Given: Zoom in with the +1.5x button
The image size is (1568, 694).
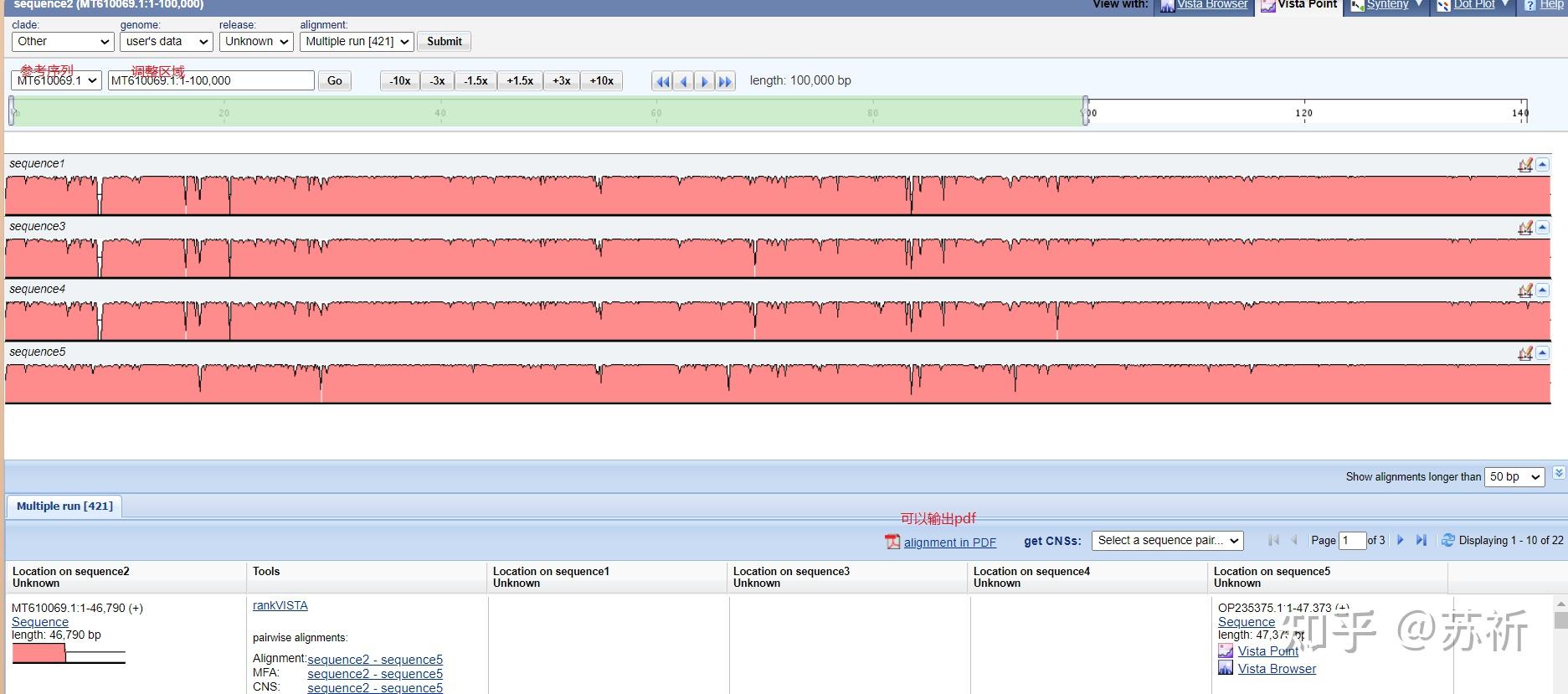Looking at the screenshot, I should click(520, 80).
